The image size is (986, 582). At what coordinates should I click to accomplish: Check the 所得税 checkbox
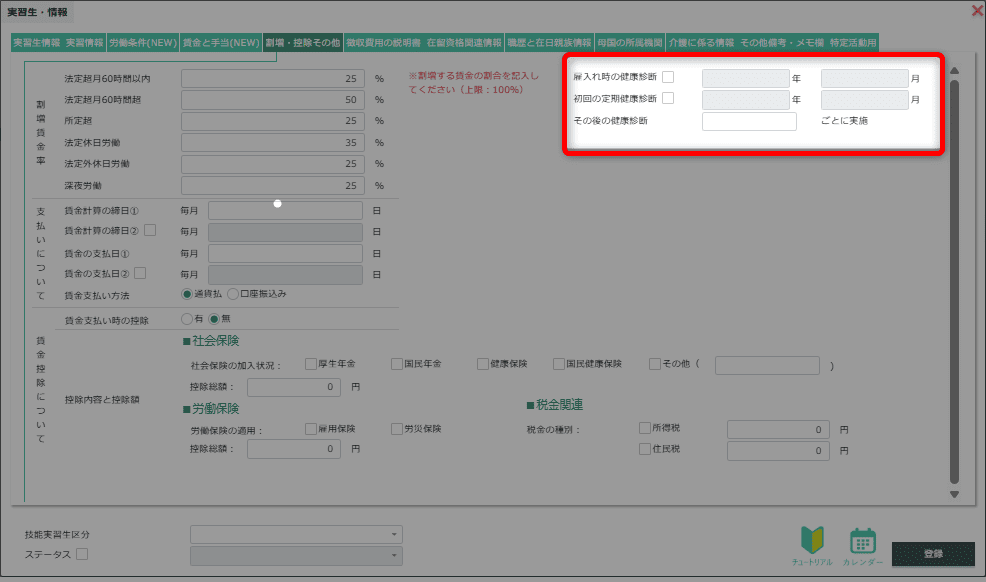point(645,428)
